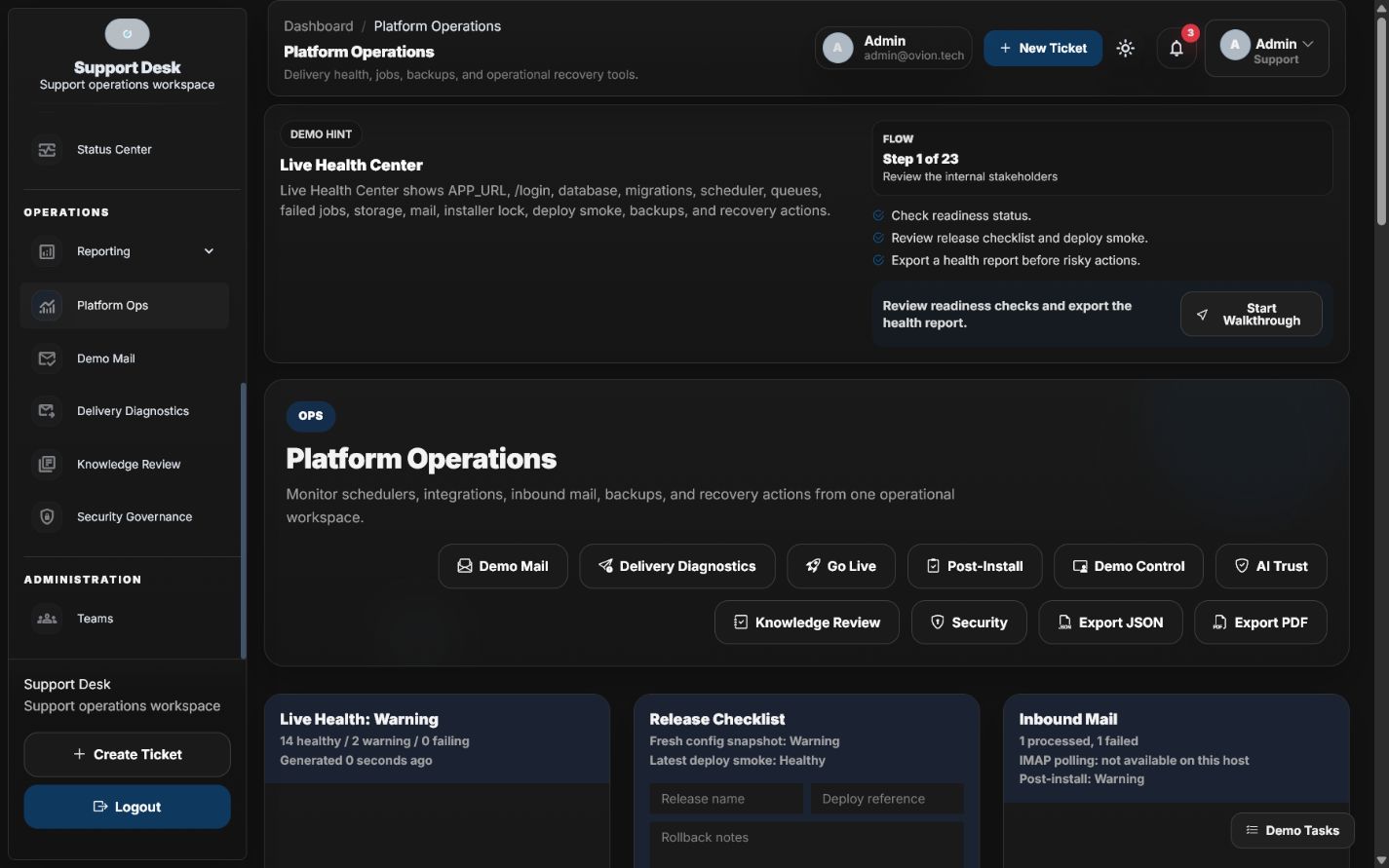Click the Support Desk logo at sidebar top
The height and width of the screenshot is (868, 1389).
(x=128, y=34)
